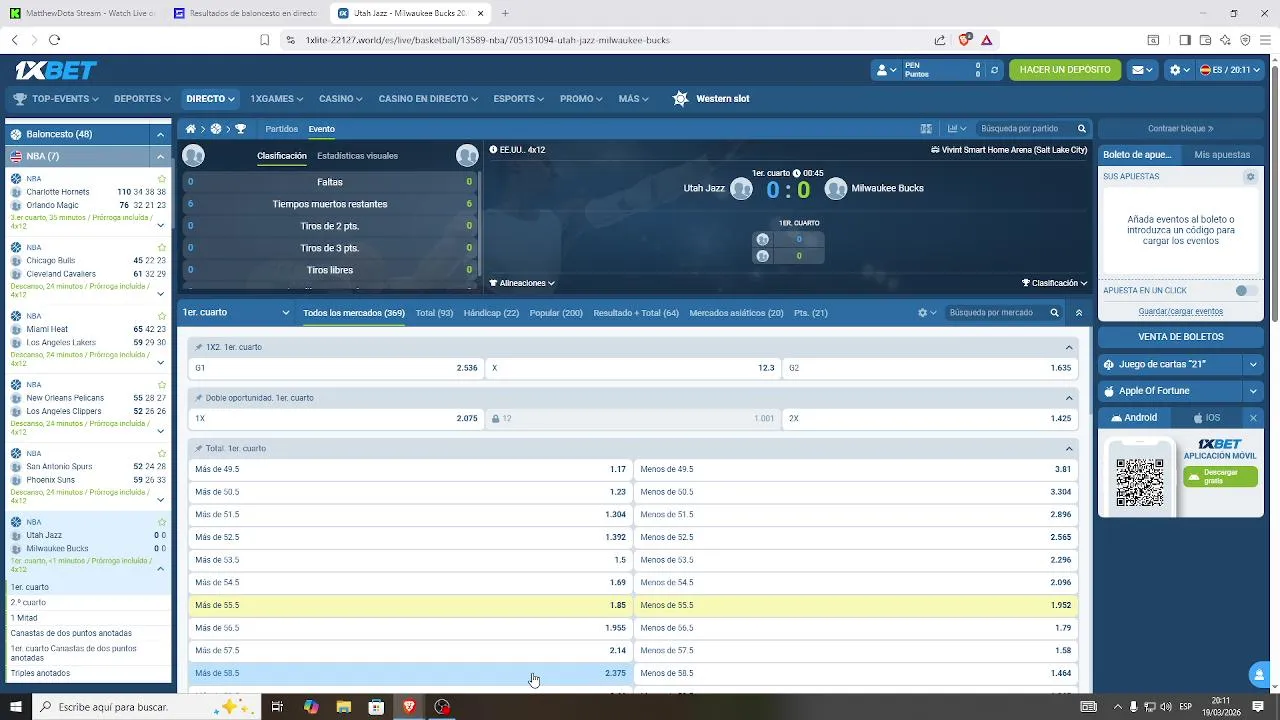The width and height of the screenshot is (1280, 720).
Task: Favorite the Chicago Bulls game star
Action: tap(162, 247)
